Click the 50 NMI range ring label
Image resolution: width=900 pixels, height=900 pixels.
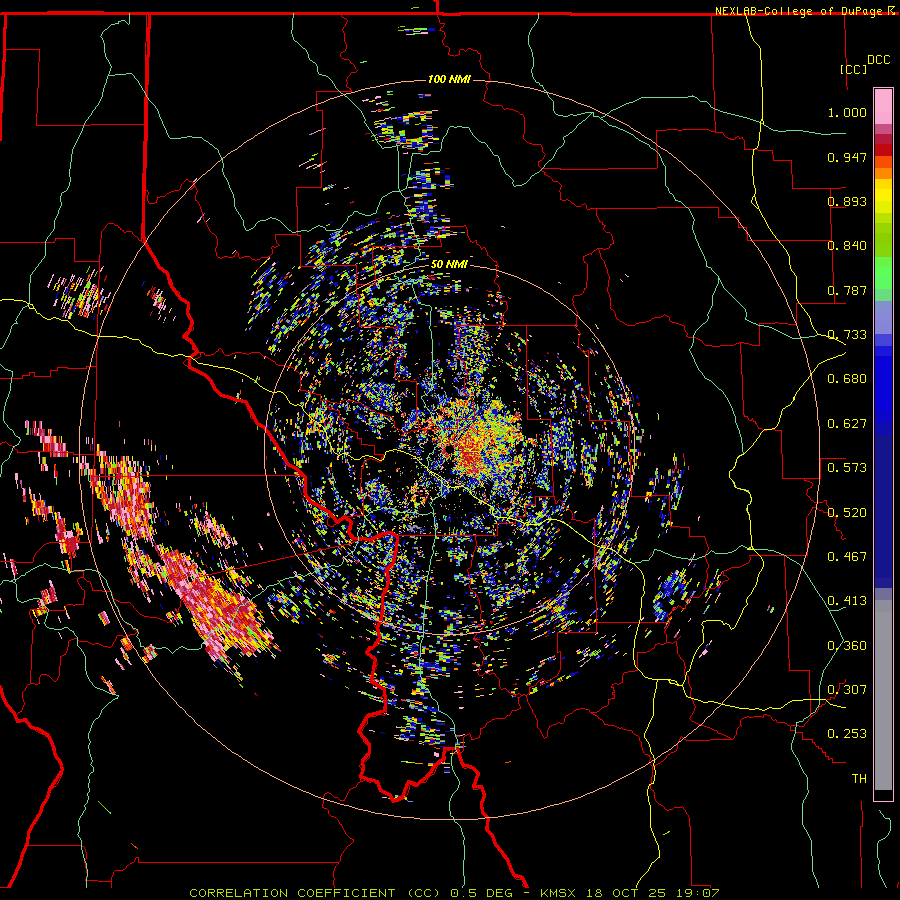(x=449, y=264)
